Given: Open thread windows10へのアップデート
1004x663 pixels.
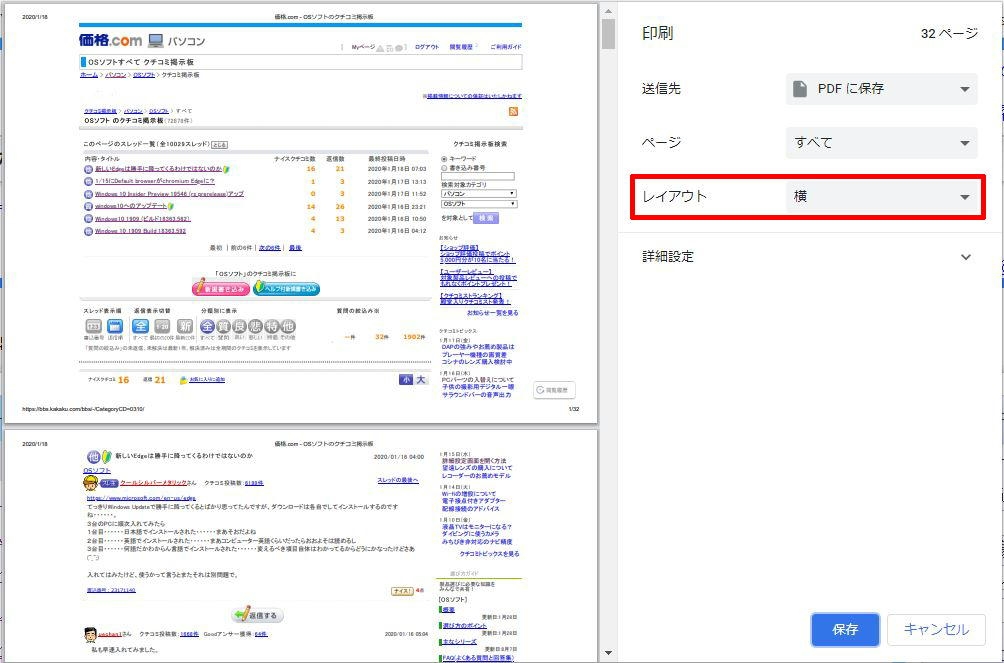Looking at the screenshot, I should 131,206.
